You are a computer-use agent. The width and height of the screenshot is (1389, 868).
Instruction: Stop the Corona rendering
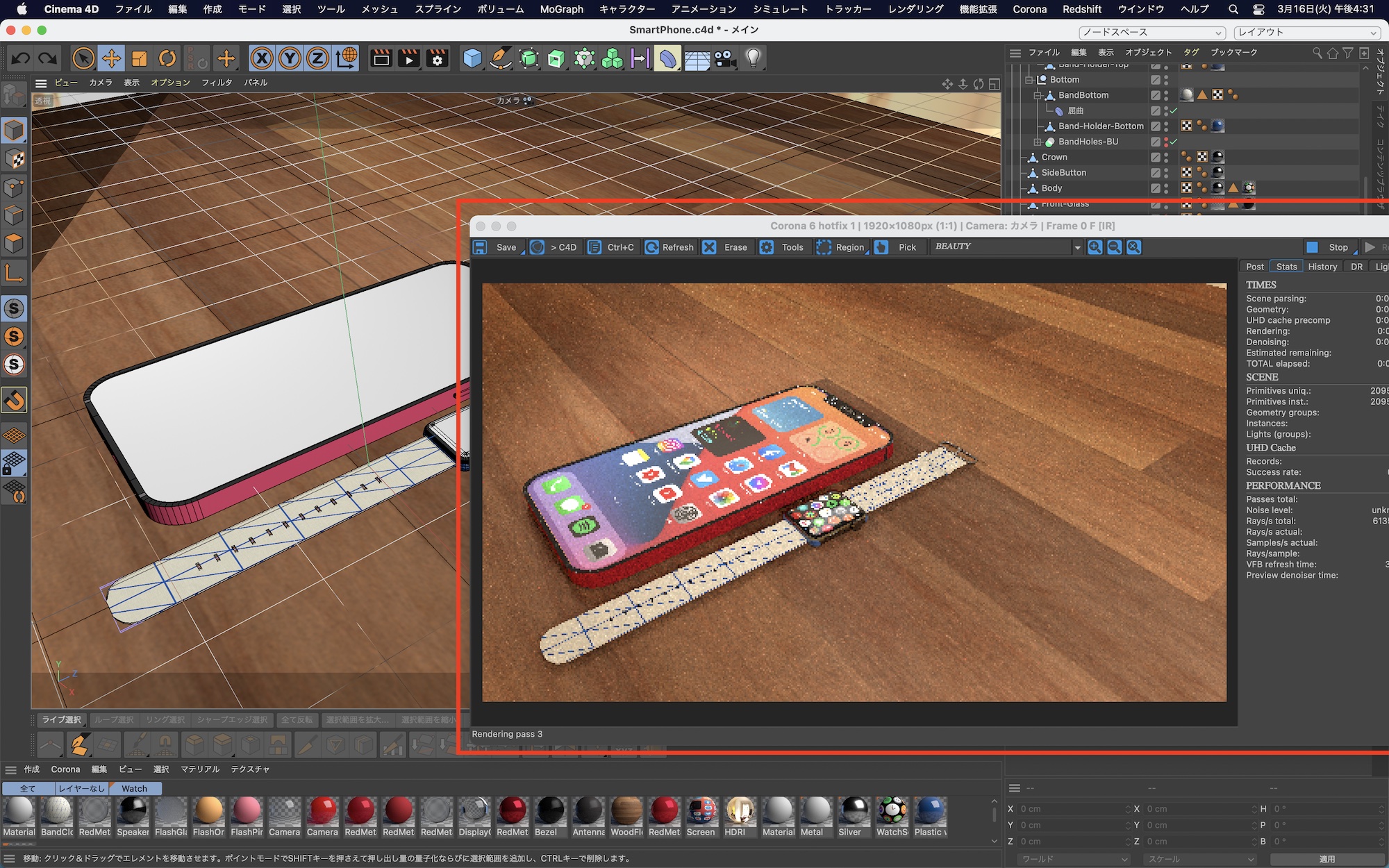[1329, 247]
